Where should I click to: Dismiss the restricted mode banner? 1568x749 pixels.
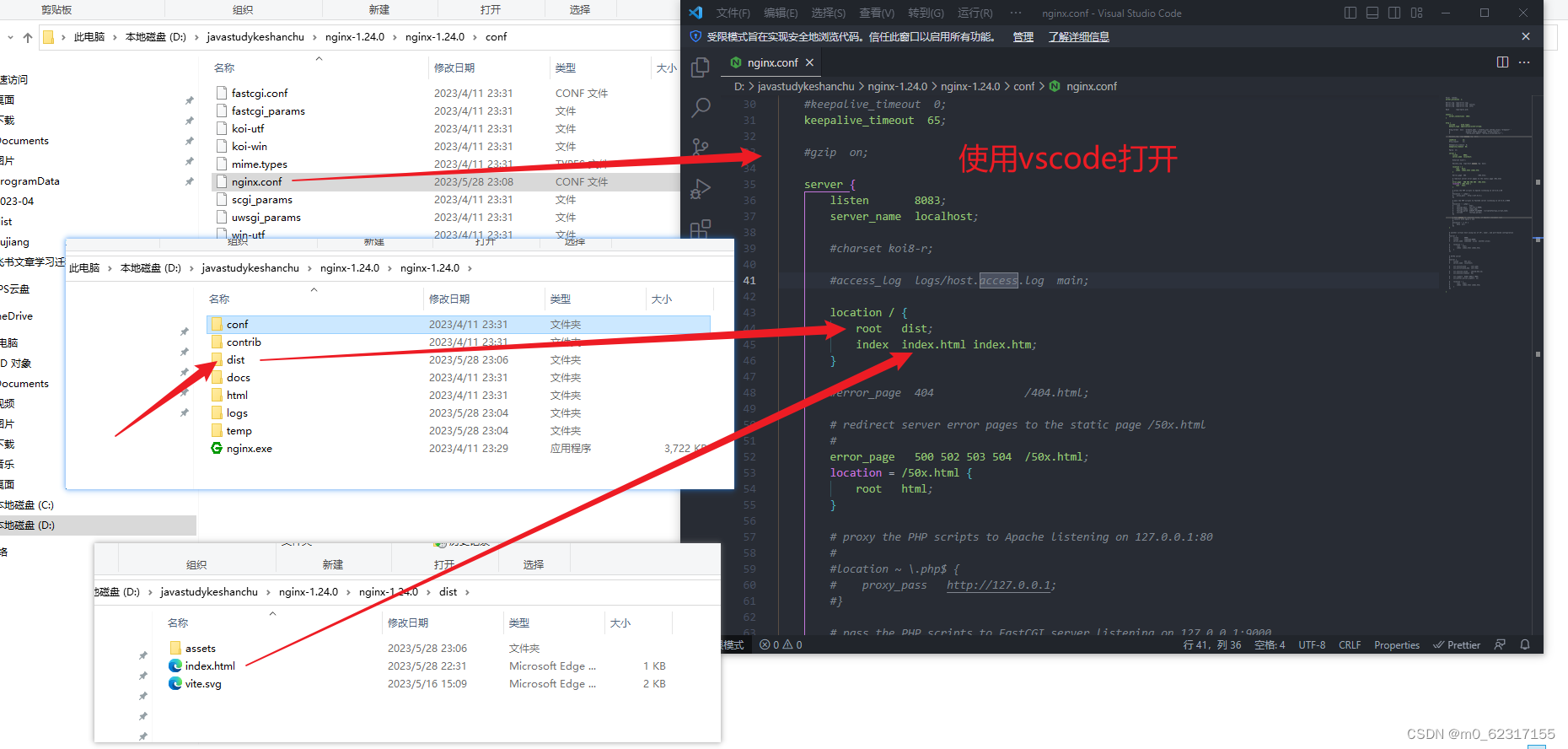point(1525,36)
